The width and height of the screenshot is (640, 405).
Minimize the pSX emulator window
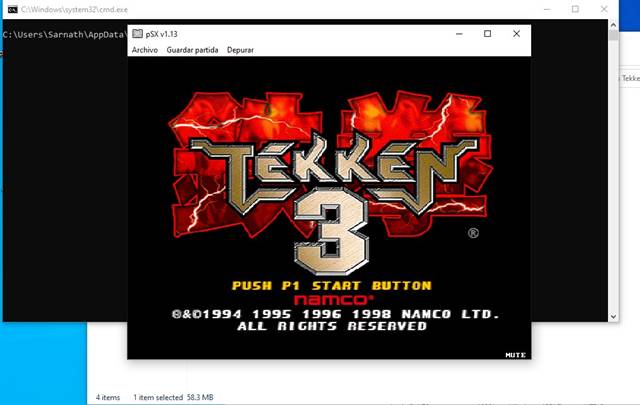[459, 34]
